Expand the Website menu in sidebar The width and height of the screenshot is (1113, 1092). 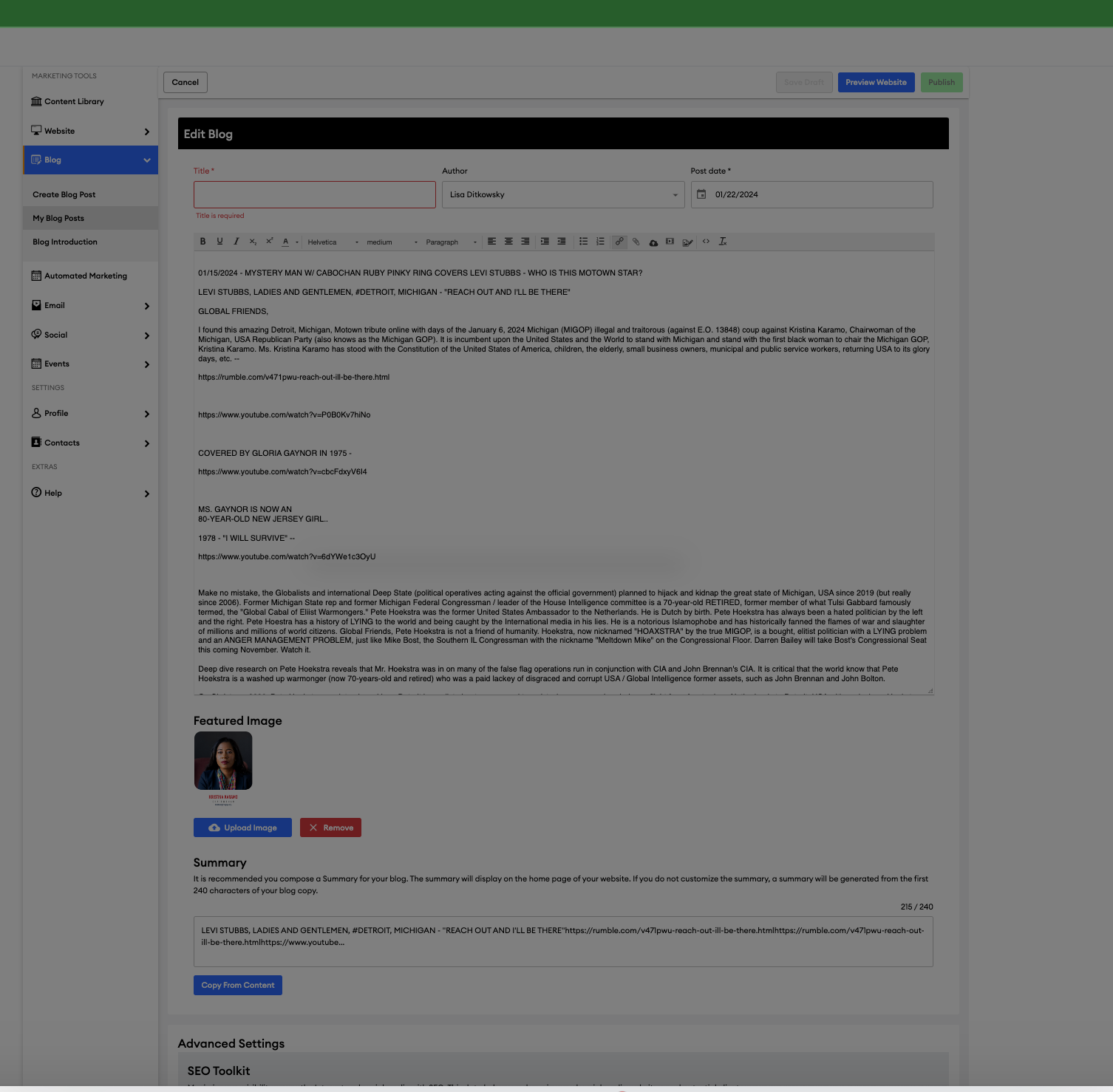click(90, 132)
